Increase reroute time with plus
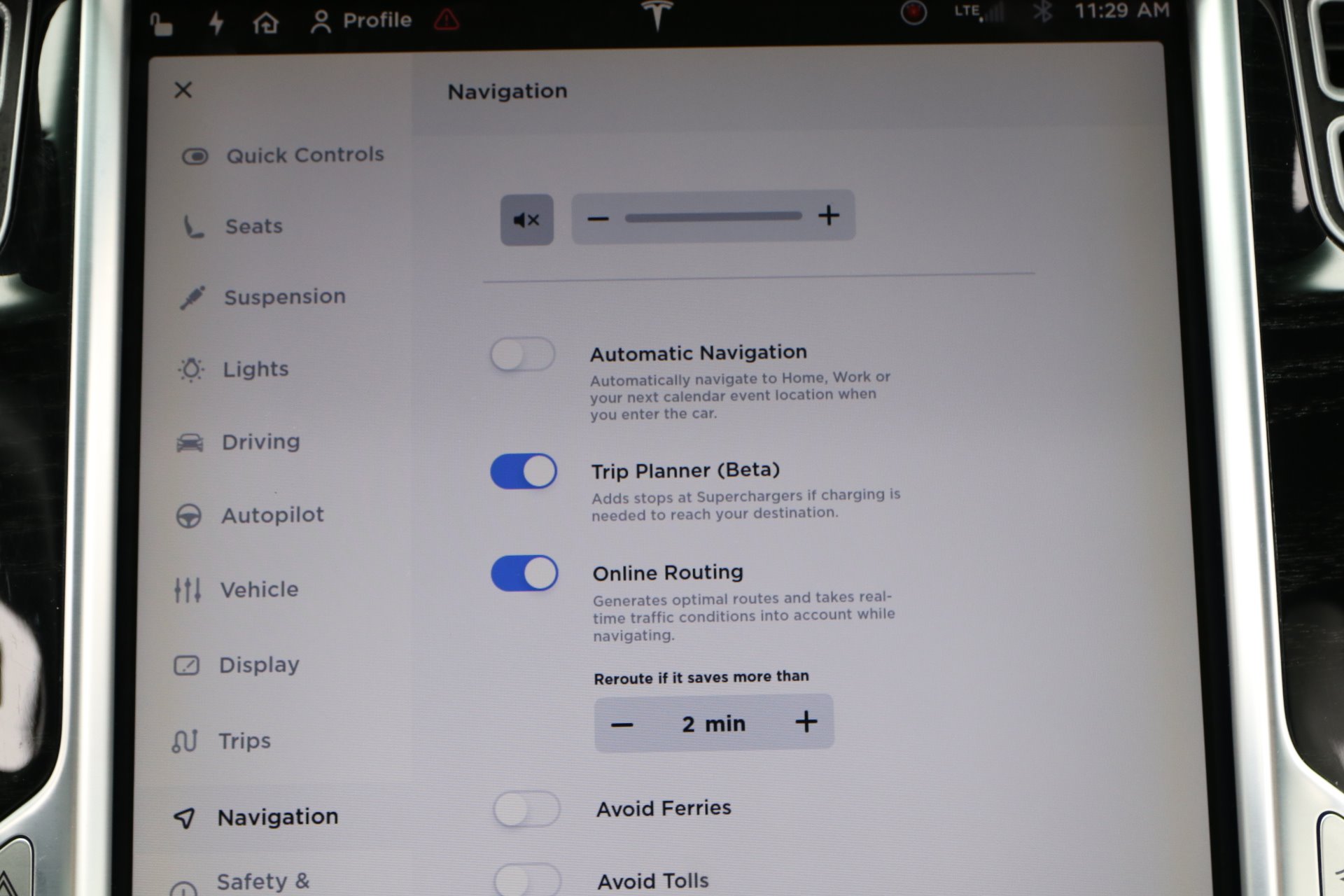The image size is (1344, 896). coord(806,722)
